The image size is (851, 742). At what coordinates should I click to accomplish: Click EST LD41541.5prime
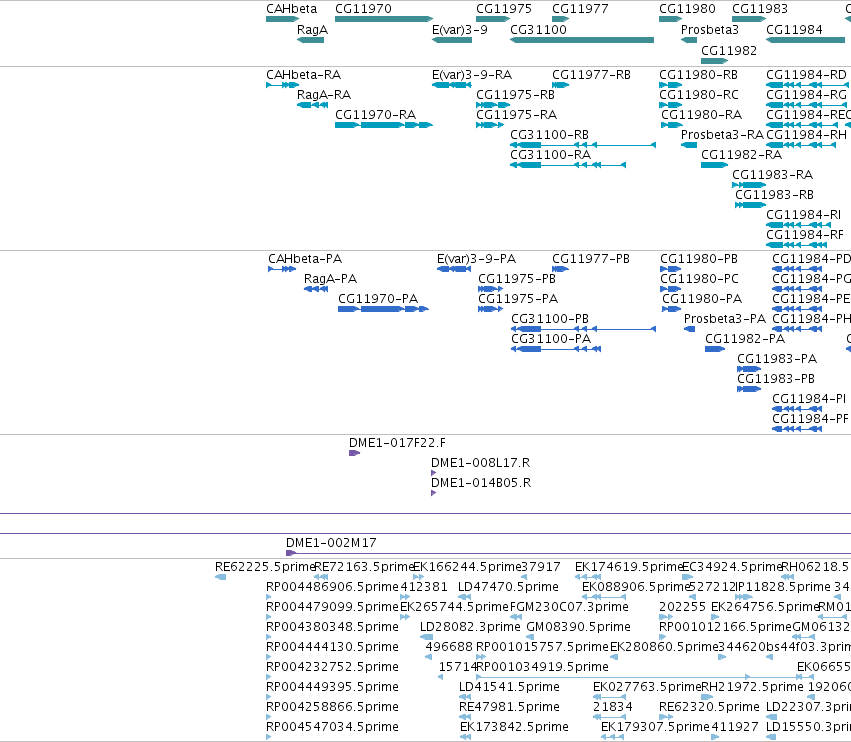(x=509, y=687)
